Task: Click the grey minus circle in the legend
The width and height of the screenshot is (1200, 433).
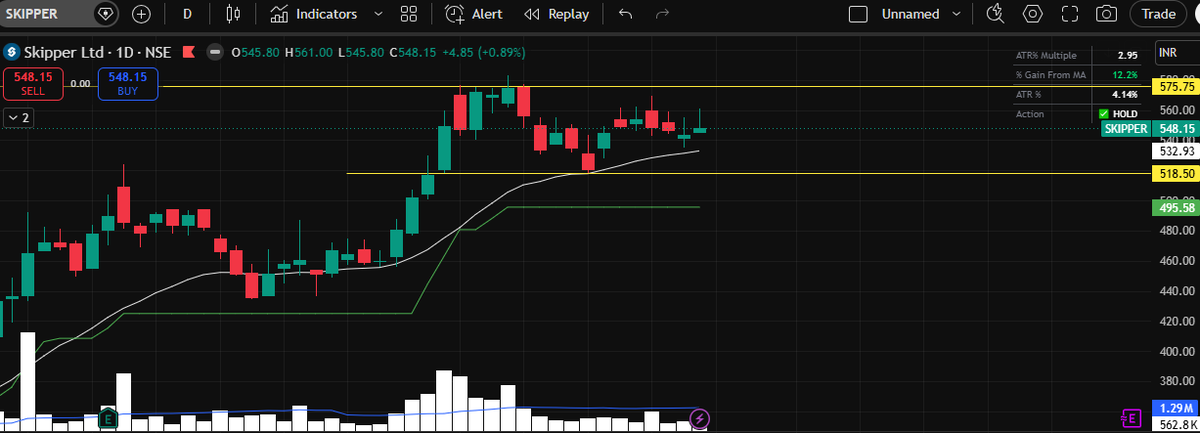Action: click(x=217, y=52)
